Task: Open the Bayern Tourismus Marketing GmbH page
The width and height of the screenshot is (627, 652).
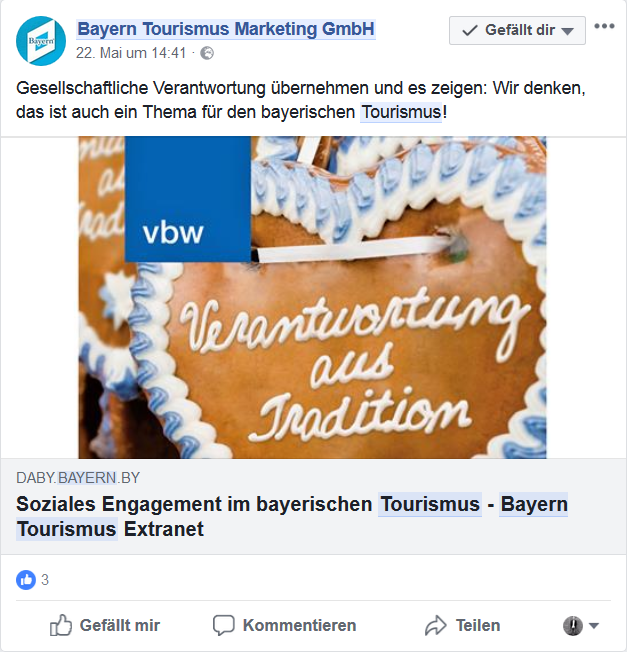Action: point(226,29)
